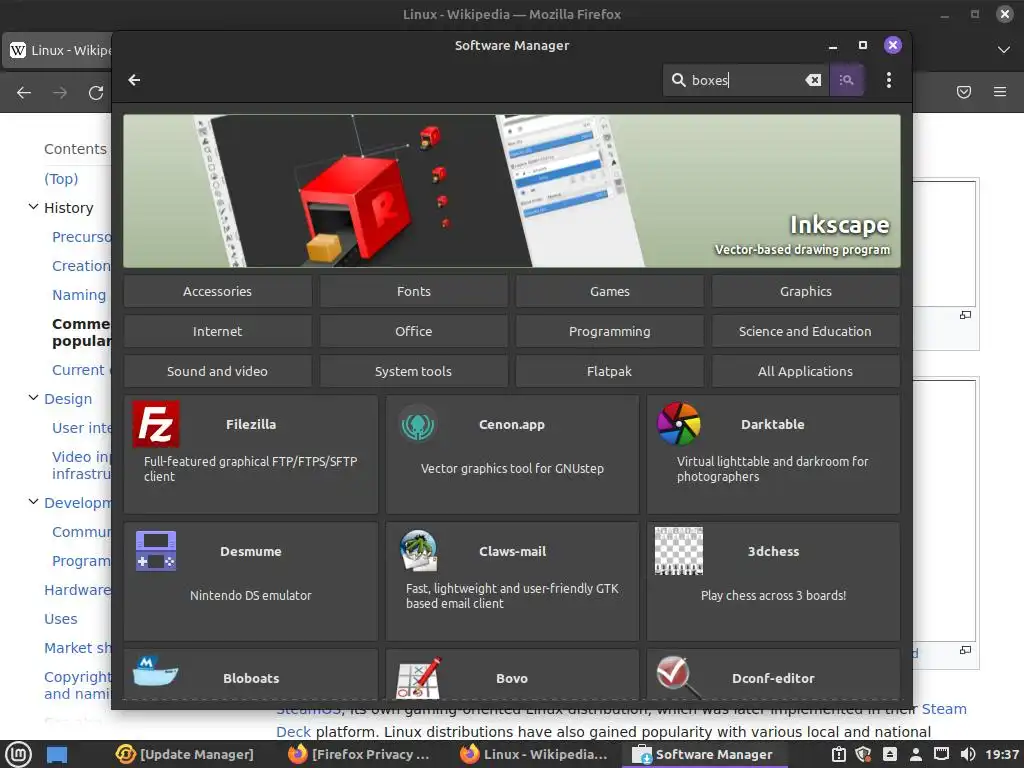Open Naming link in Wikipedia contents
The height and width of the screenshot is (768, 1024).
(x=79, y=295)
